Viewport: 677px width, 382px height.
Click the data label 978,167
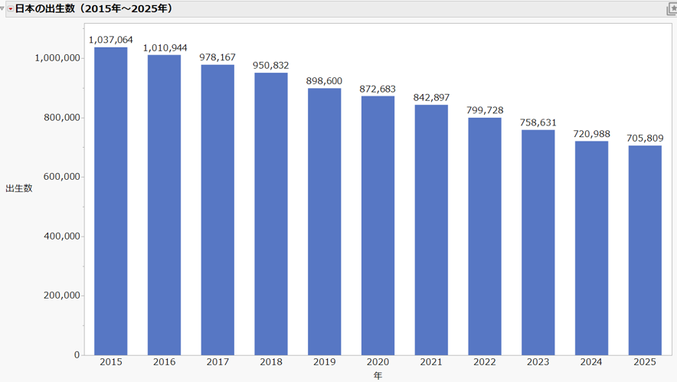pyautogui.click(x=218, y=57)
